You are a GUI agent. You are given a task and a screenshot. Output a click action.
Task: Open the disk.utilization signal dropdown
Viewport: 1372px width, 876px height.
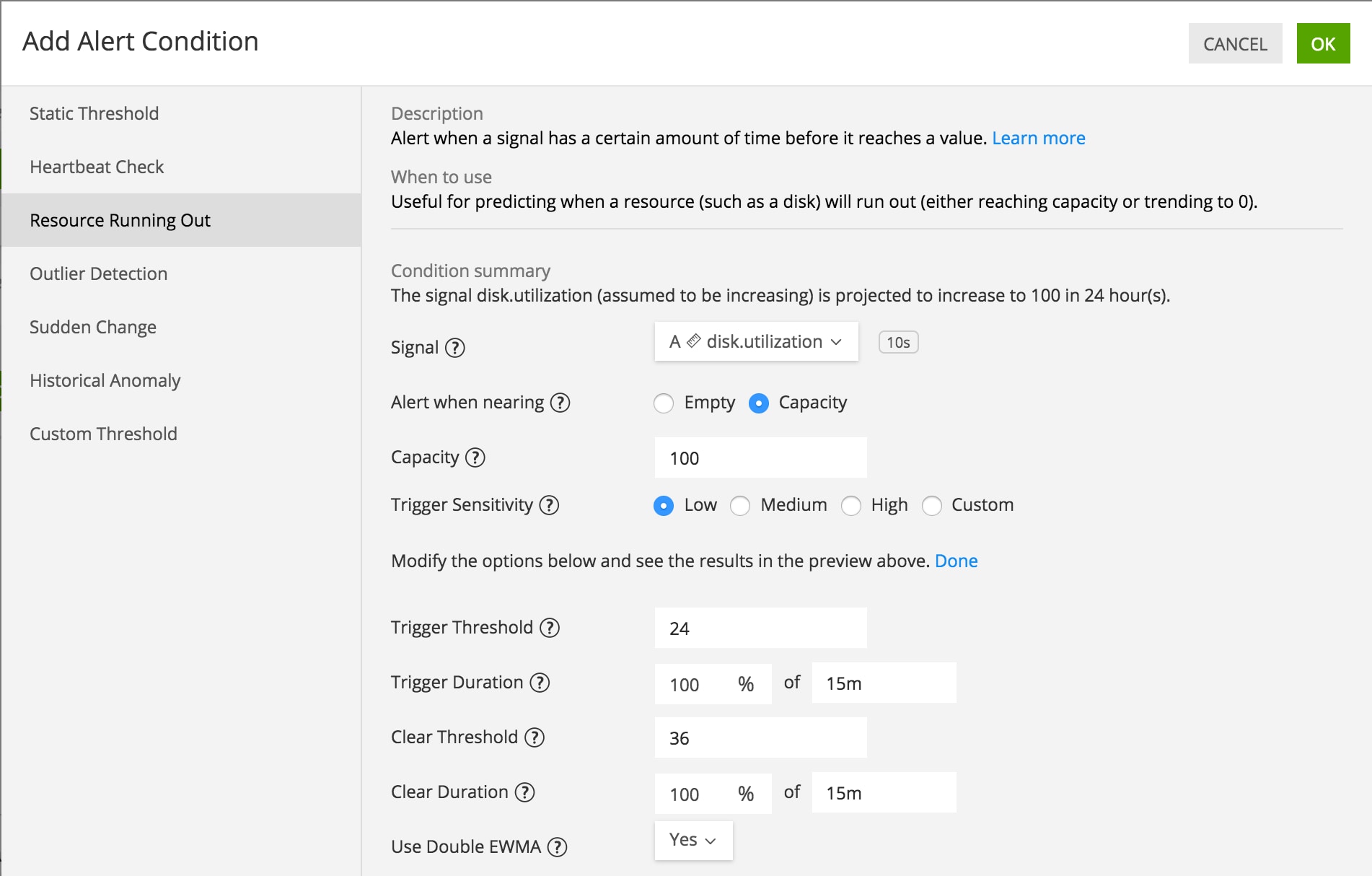pos(757,341)
